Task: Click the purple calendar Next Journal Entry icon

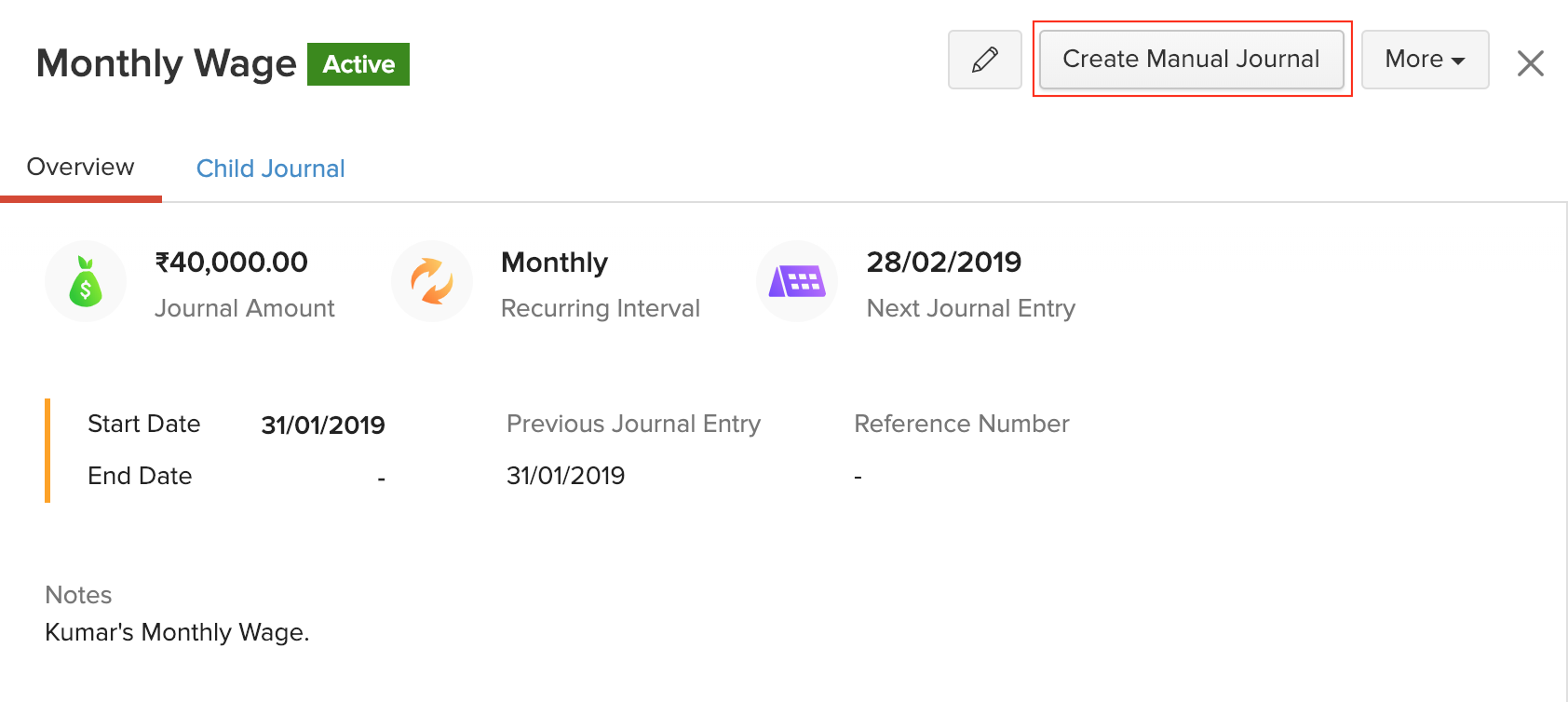Action: [x=796, y=280]
